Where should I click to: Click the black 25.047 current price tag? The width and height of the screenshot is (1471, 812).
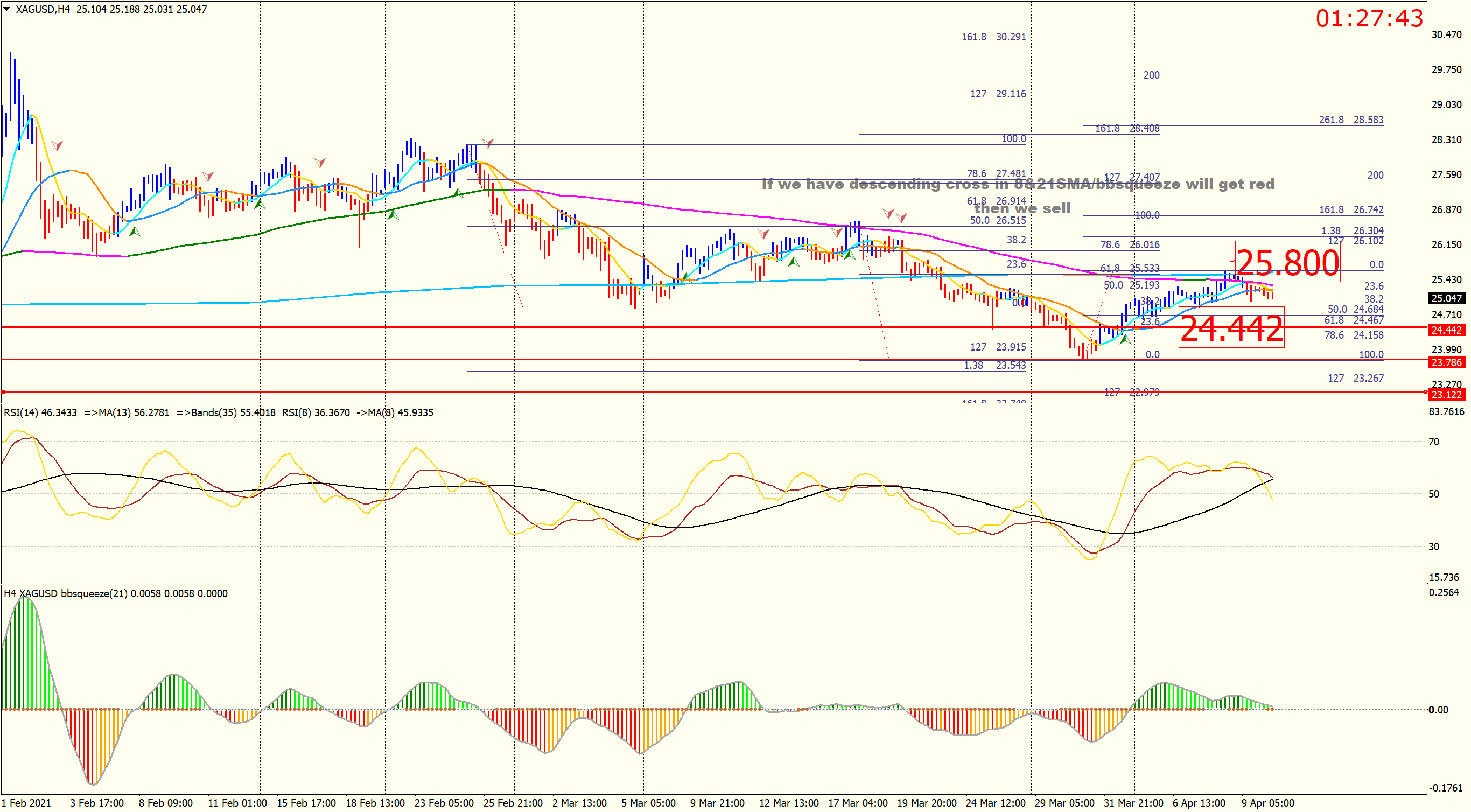(1446, 298)
